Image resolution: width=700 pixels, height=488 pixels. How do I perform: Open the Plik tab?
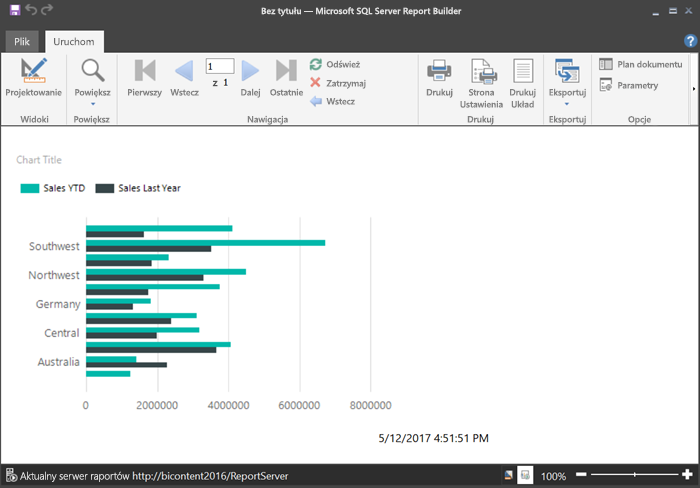tap(22, 42)
